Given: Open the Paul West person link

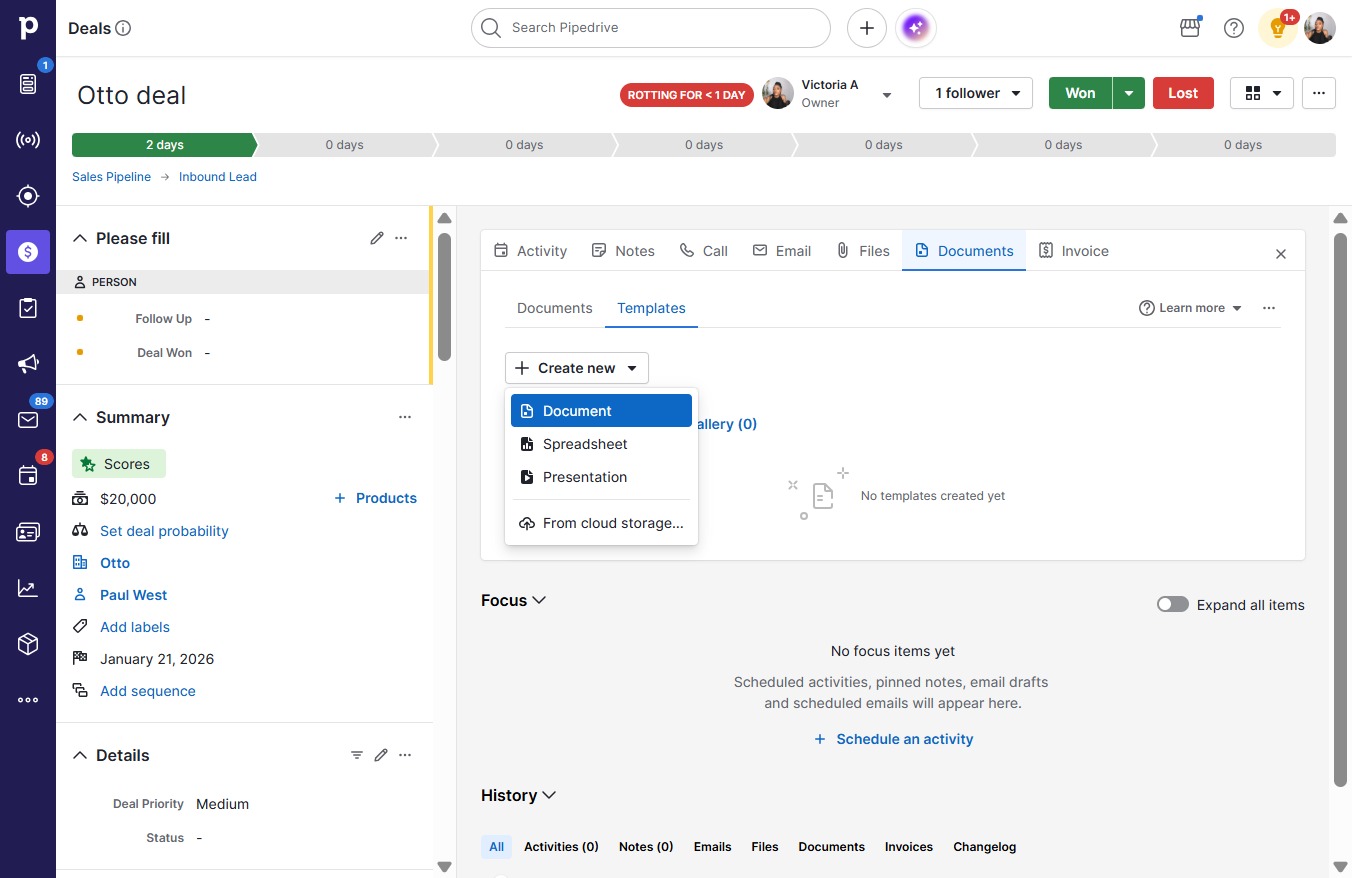Looking at the screenshot, I should click(x=133, y=595).
